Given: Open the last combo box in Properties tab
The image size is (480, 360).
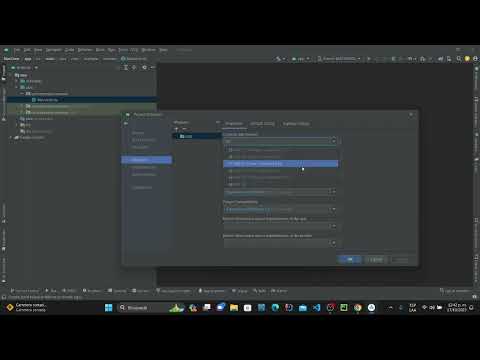Looking at the screenshot, I should 280,243.
